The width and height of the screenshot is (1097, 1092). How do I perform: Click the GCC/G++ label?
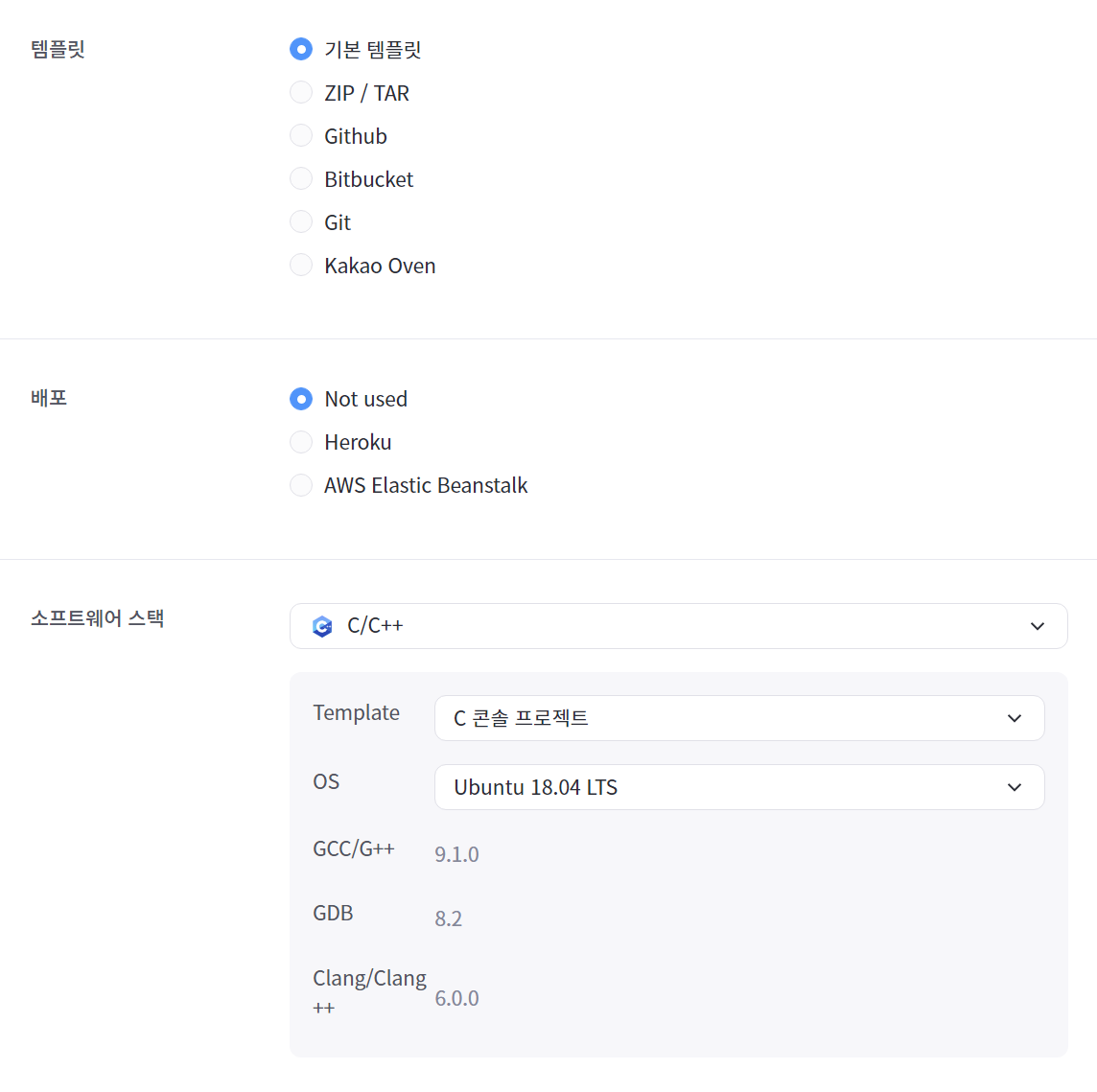(354, 848)
